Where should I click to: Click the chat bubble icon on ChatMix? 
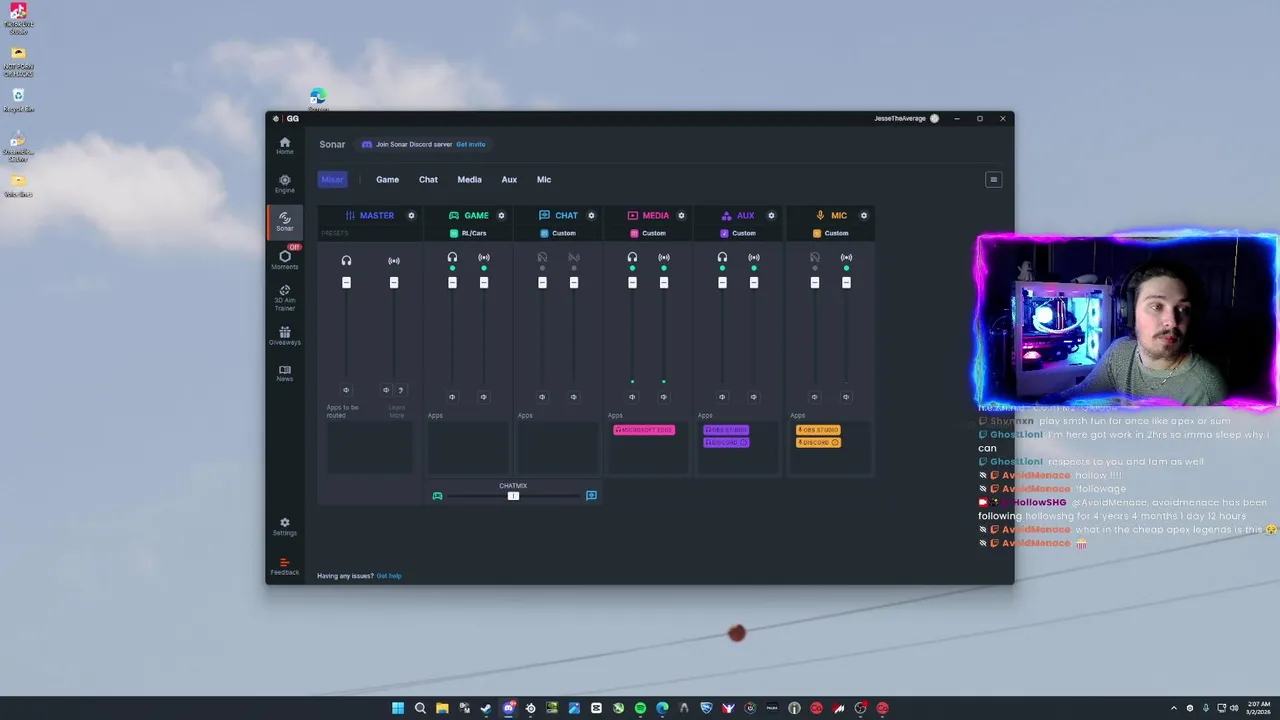(x=591, y=495)
